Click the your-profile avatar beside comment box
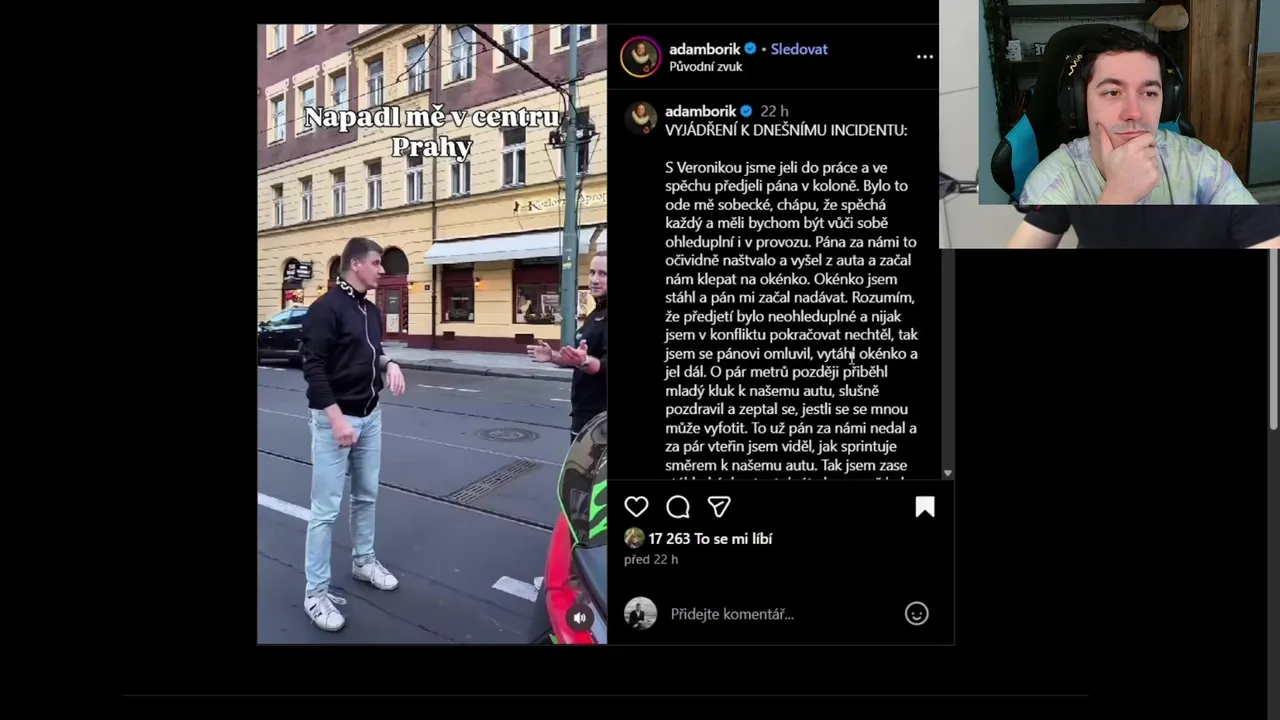This screenshot has width=1280, height=720. [x=640, y=614]
